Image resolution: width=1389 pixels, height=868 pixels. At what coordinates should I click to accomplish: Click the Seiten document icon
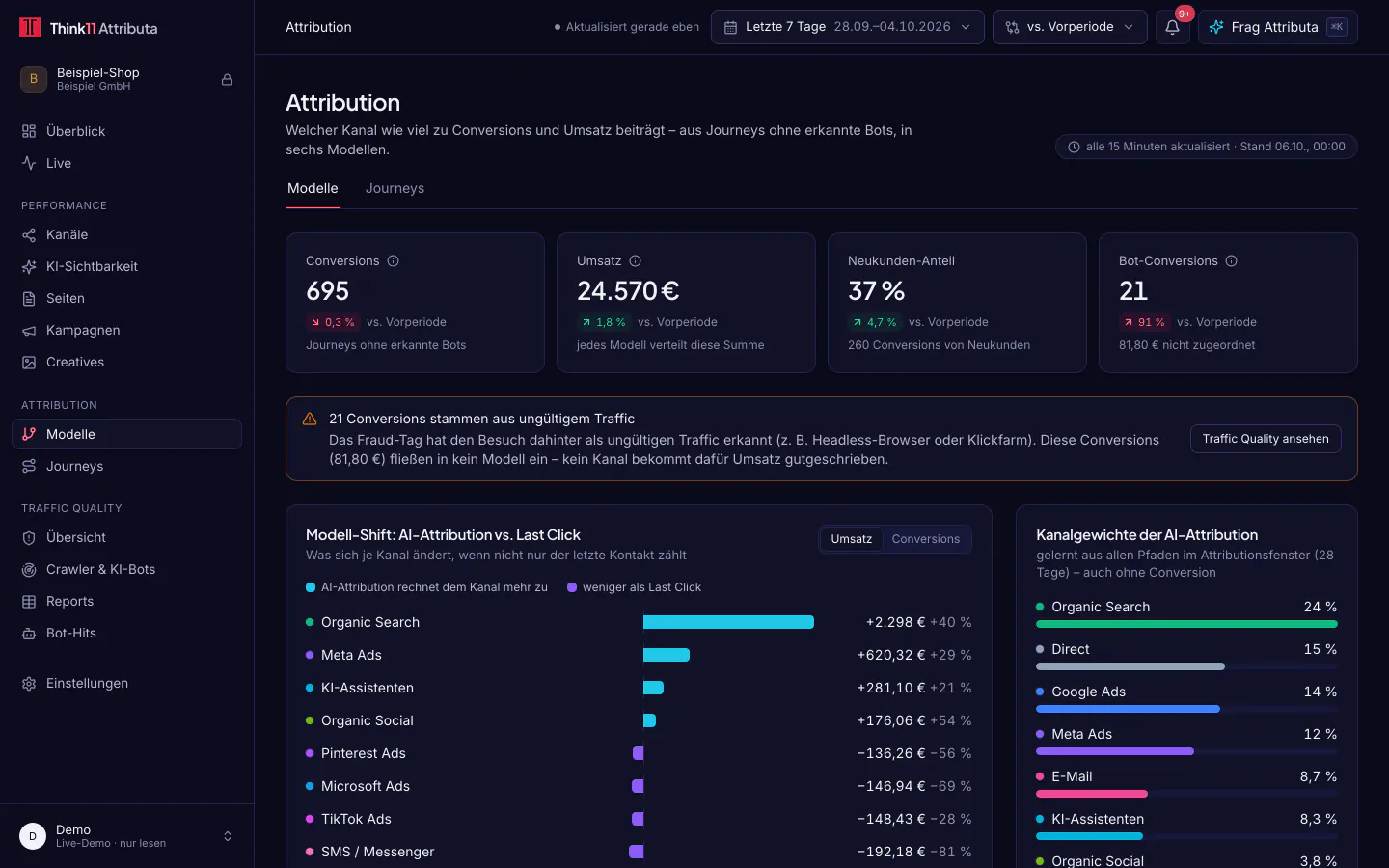pyautogui.click(x=29, y=298)
